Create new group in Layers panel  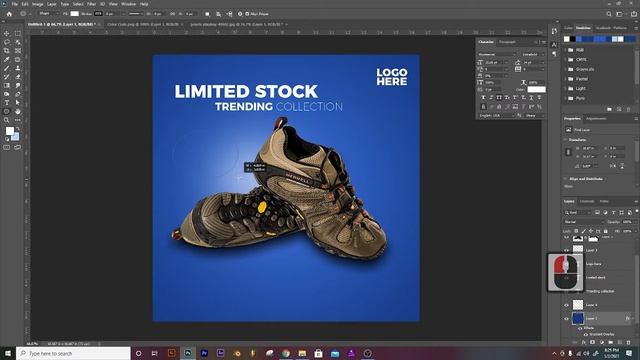point(611,342)
